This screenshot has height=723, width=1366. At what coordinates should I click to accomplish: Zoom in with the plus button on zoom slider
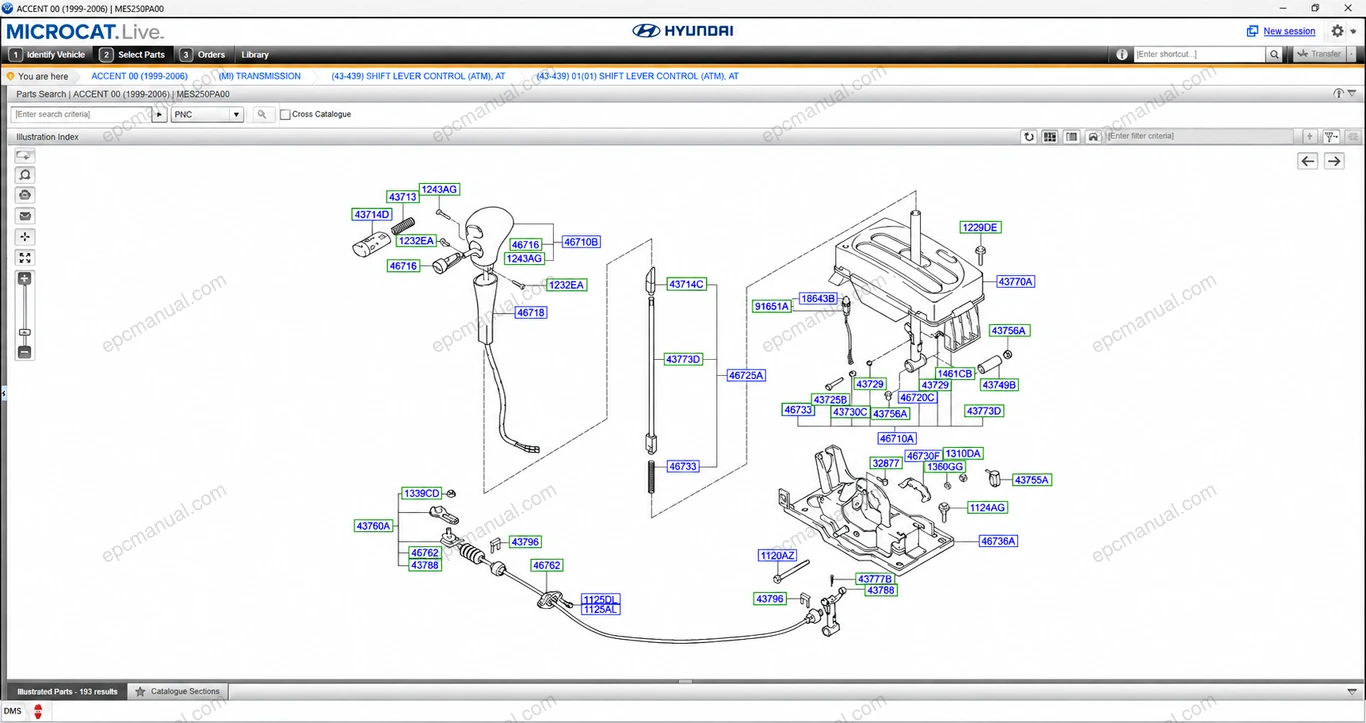[25, 279]
